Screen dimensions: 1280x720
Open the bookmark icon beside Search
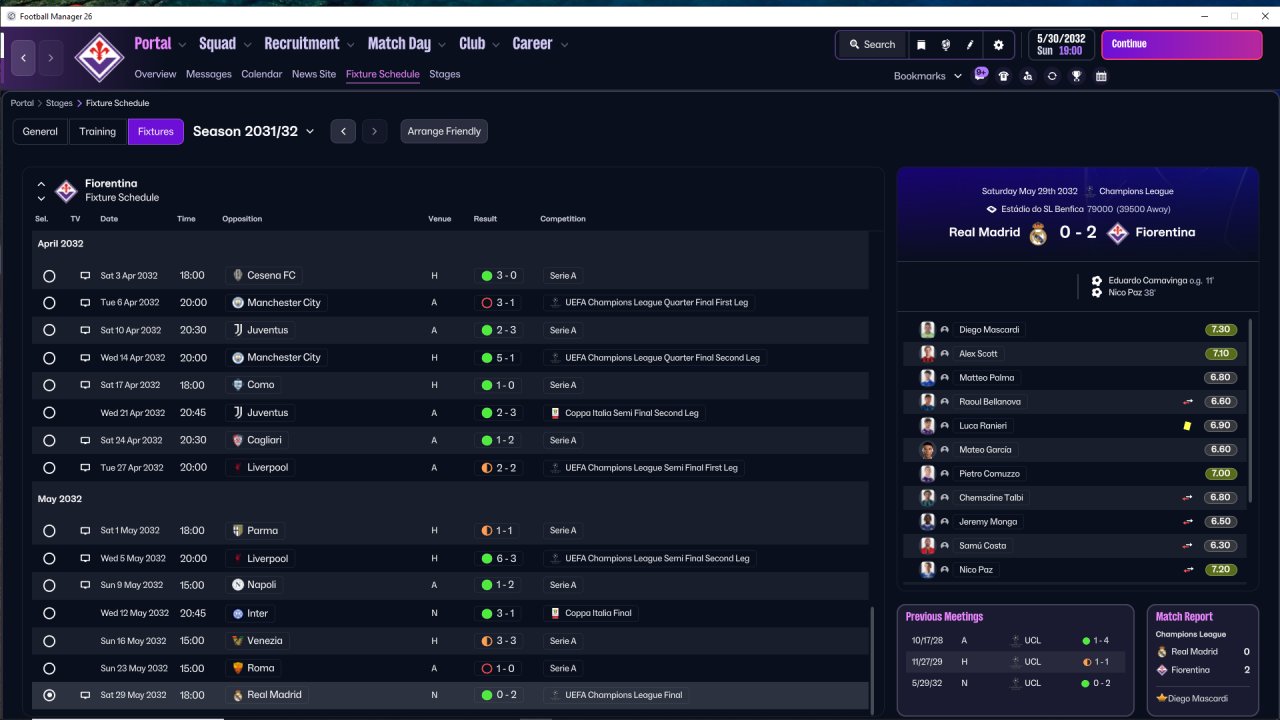921,44
